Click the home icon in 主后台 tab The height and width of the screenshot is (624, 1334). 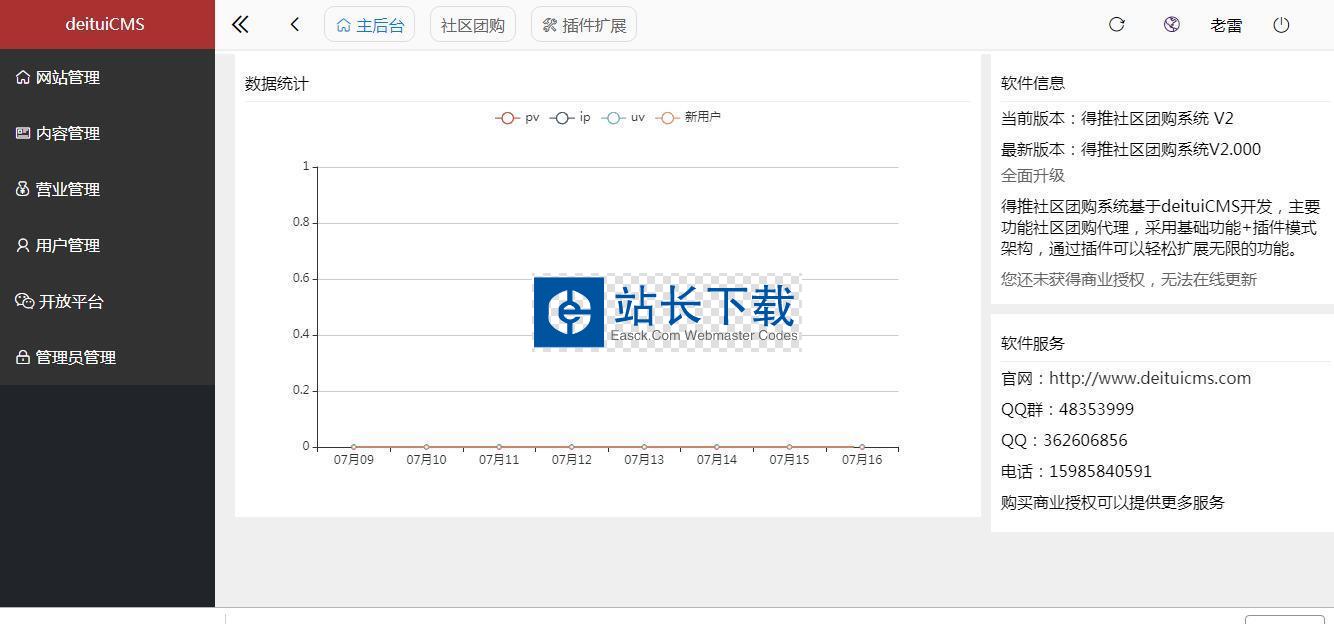[x=344, y=26]
